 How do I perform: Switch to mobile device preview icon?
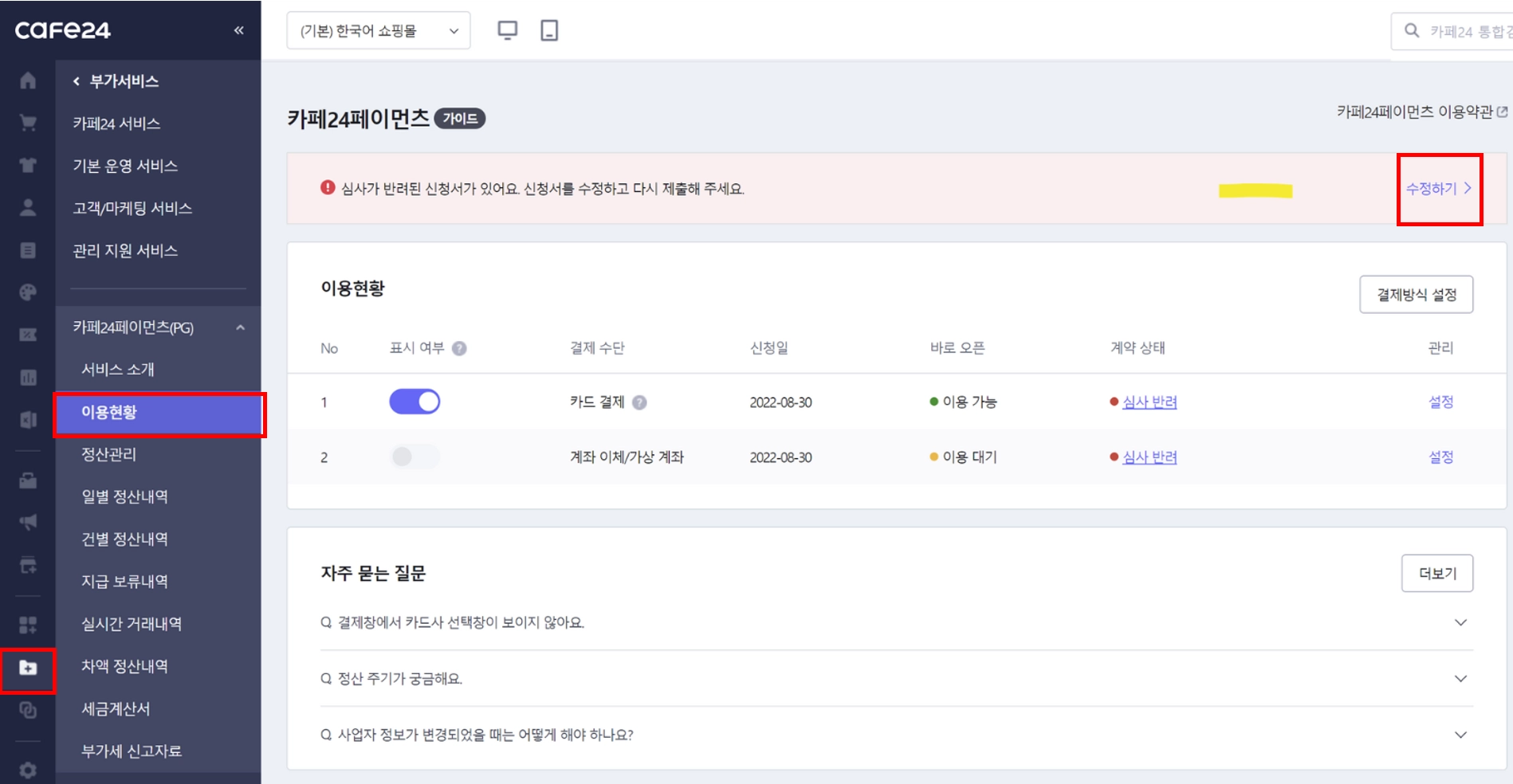[x=549, y=30]
